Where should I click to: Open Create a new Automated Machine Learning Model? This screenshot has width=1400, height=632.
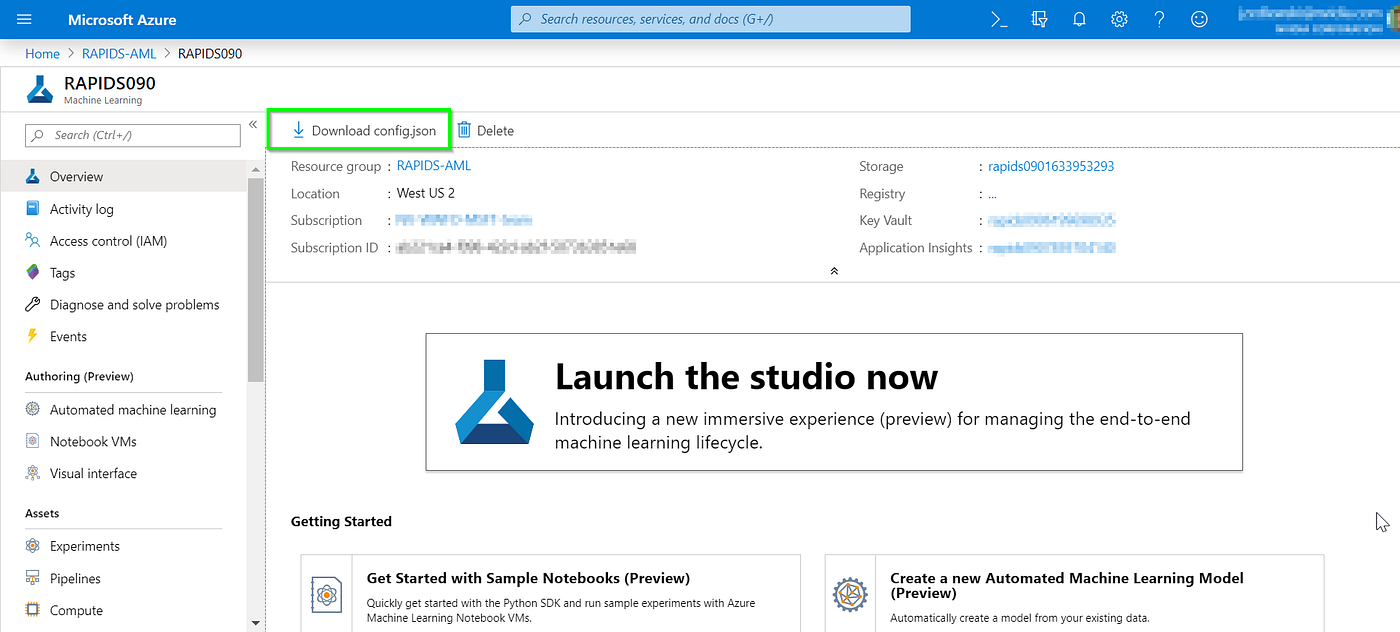(x=1074, y=593)
